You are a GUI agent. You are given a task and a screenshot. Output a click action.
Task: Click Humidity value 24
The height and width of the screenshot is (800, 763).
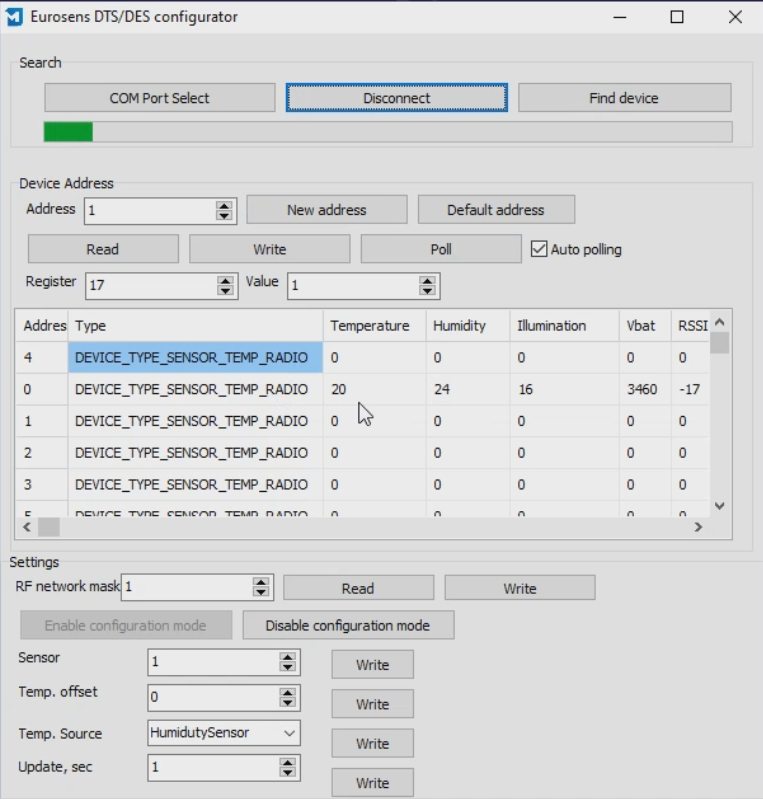[442, 389]
